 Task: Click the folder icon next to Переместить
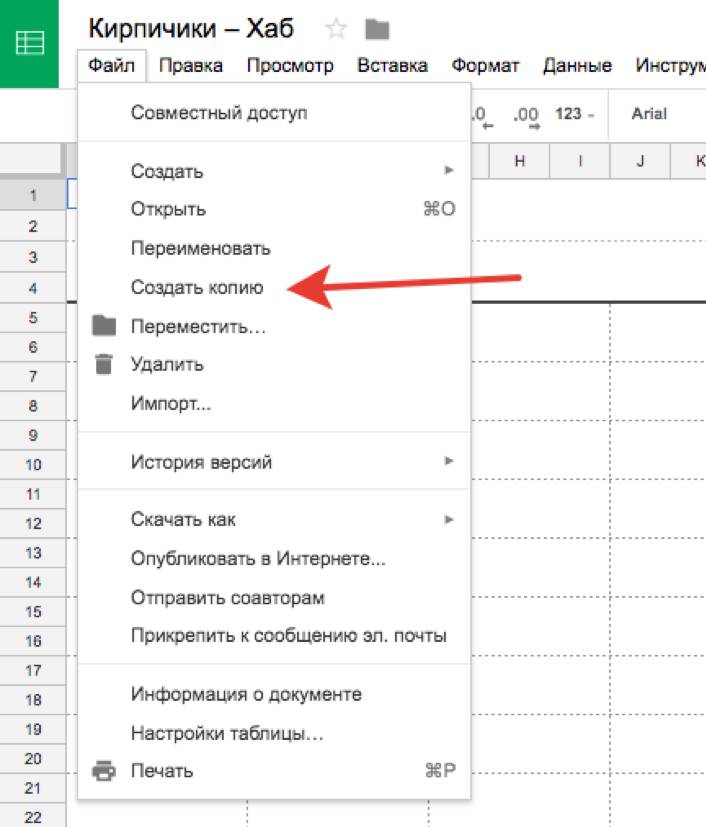tap(104, 326)
